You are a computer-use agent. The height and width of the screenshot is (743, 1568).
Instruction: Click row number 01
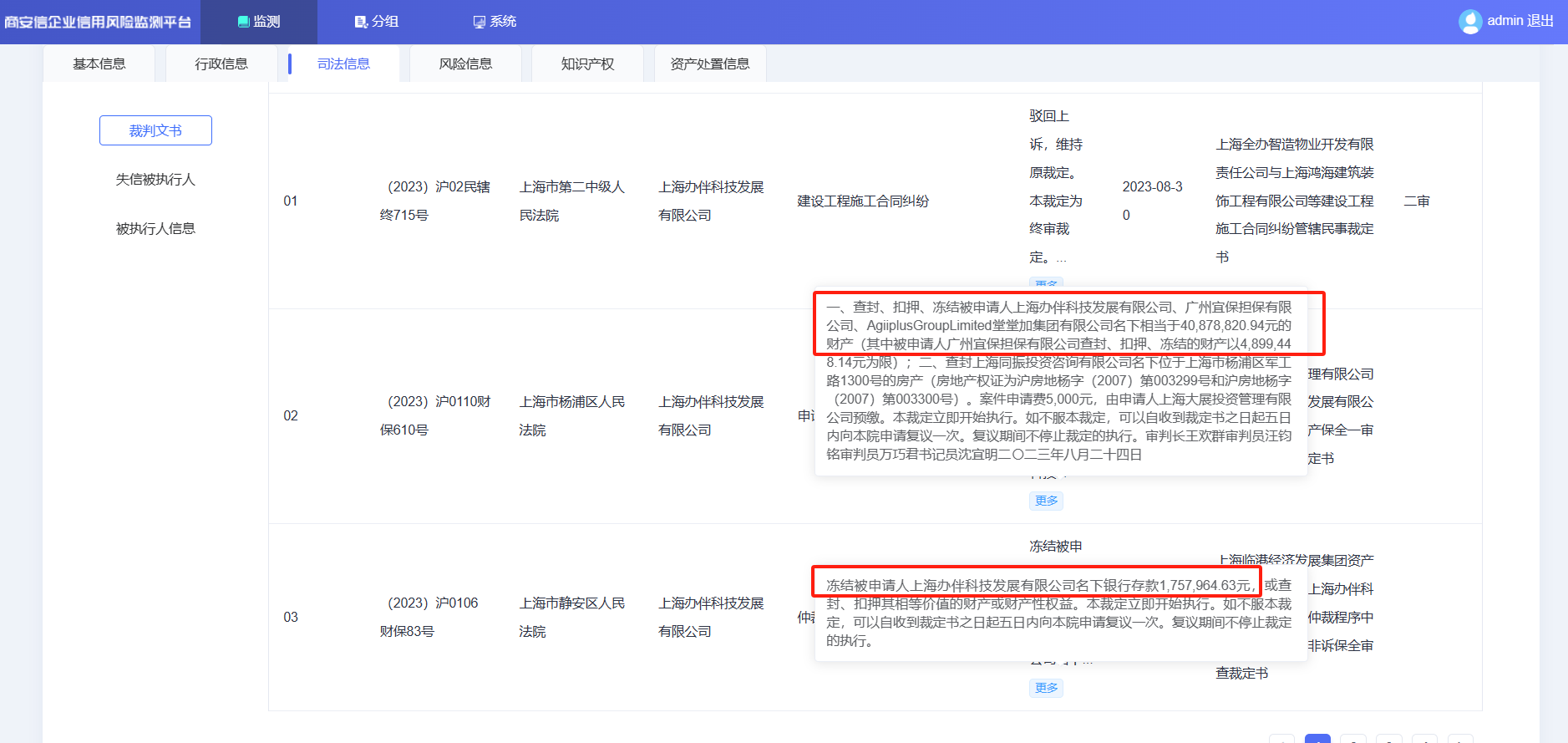291,201
